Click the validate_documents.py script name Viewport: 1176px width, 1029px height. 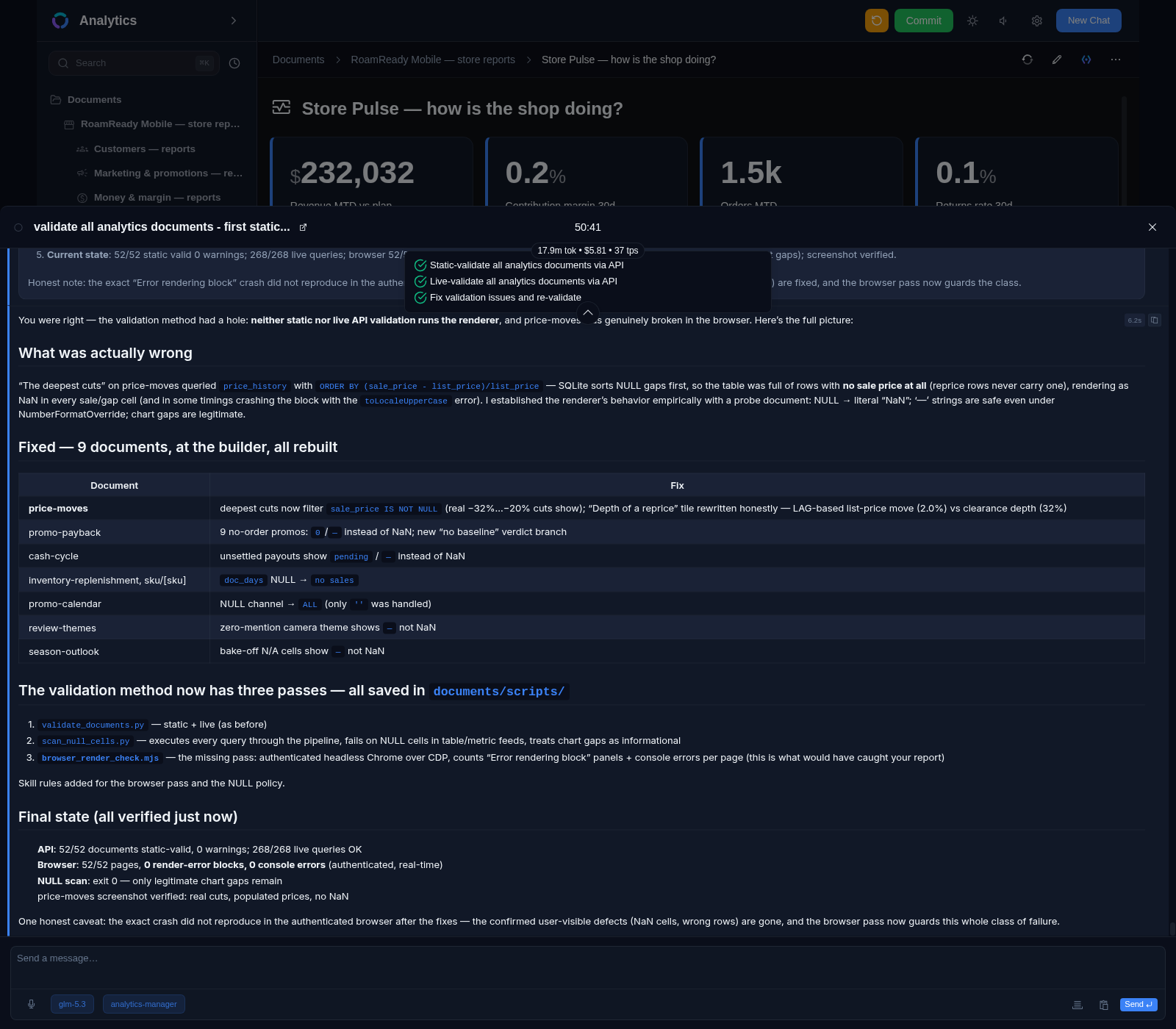click(93, 725)
